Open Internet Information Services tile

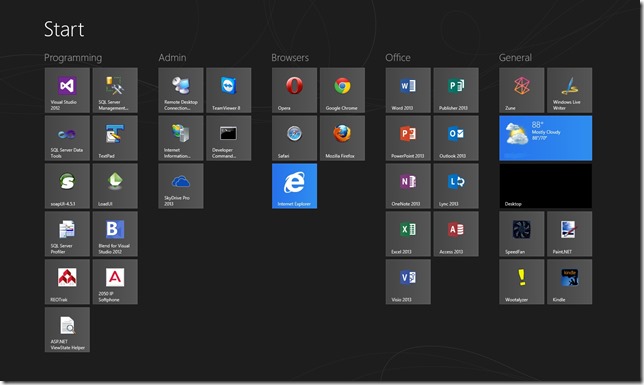(181, 138)
